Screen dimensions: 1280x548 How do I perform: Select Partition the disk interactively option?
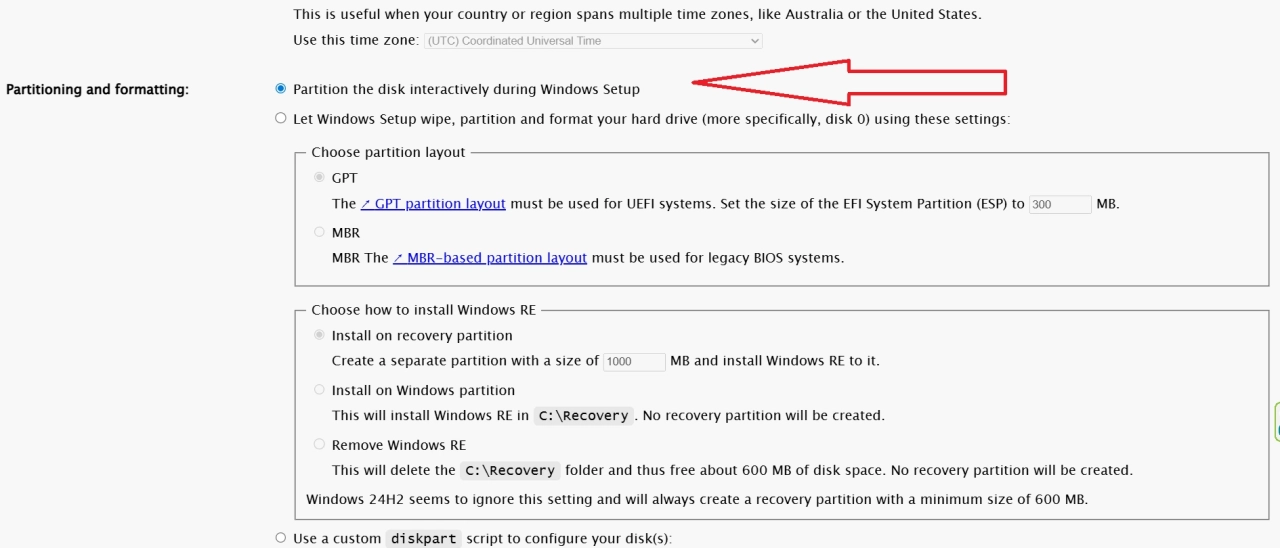tap(281, 89)
